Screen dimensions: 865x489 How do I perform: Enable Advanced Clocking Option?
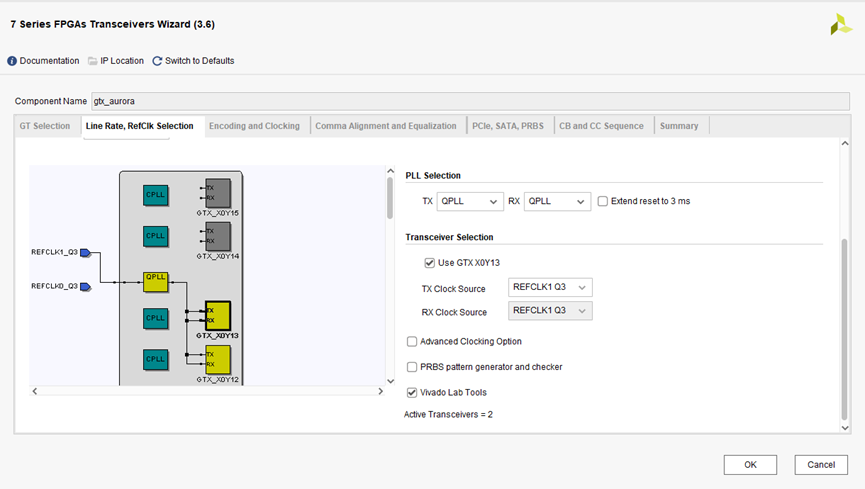click(x=412, y=342)
